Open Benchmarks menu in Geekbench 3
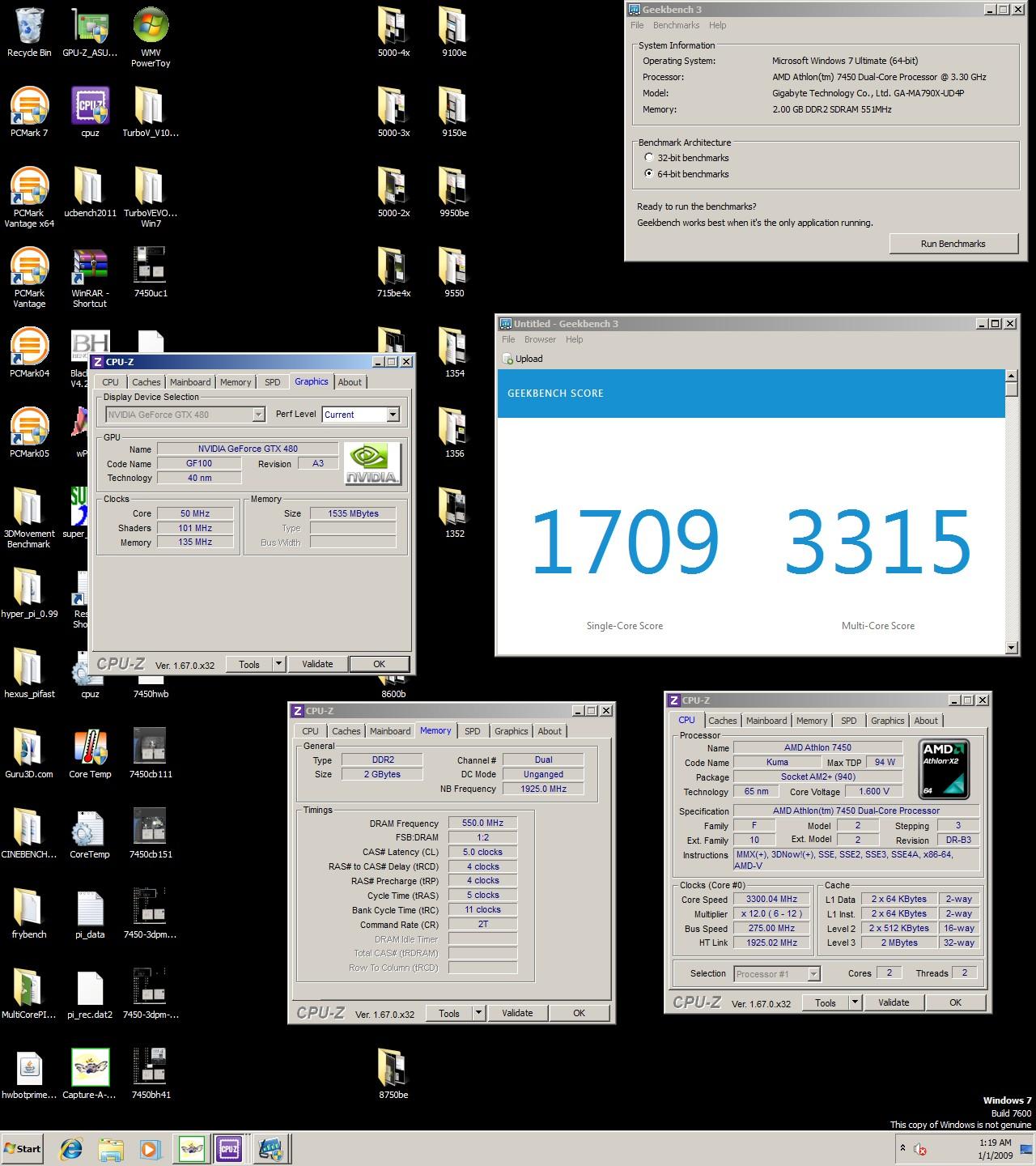The width and height of the screenshot is (1036, 1166). [676, 25]
